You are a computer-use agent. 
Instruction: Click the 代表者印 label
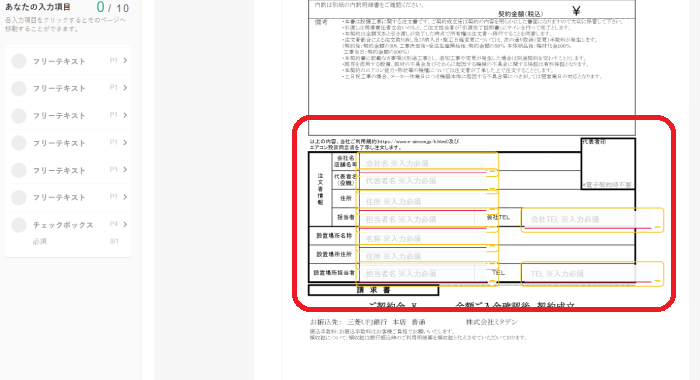tap(594, 142)
